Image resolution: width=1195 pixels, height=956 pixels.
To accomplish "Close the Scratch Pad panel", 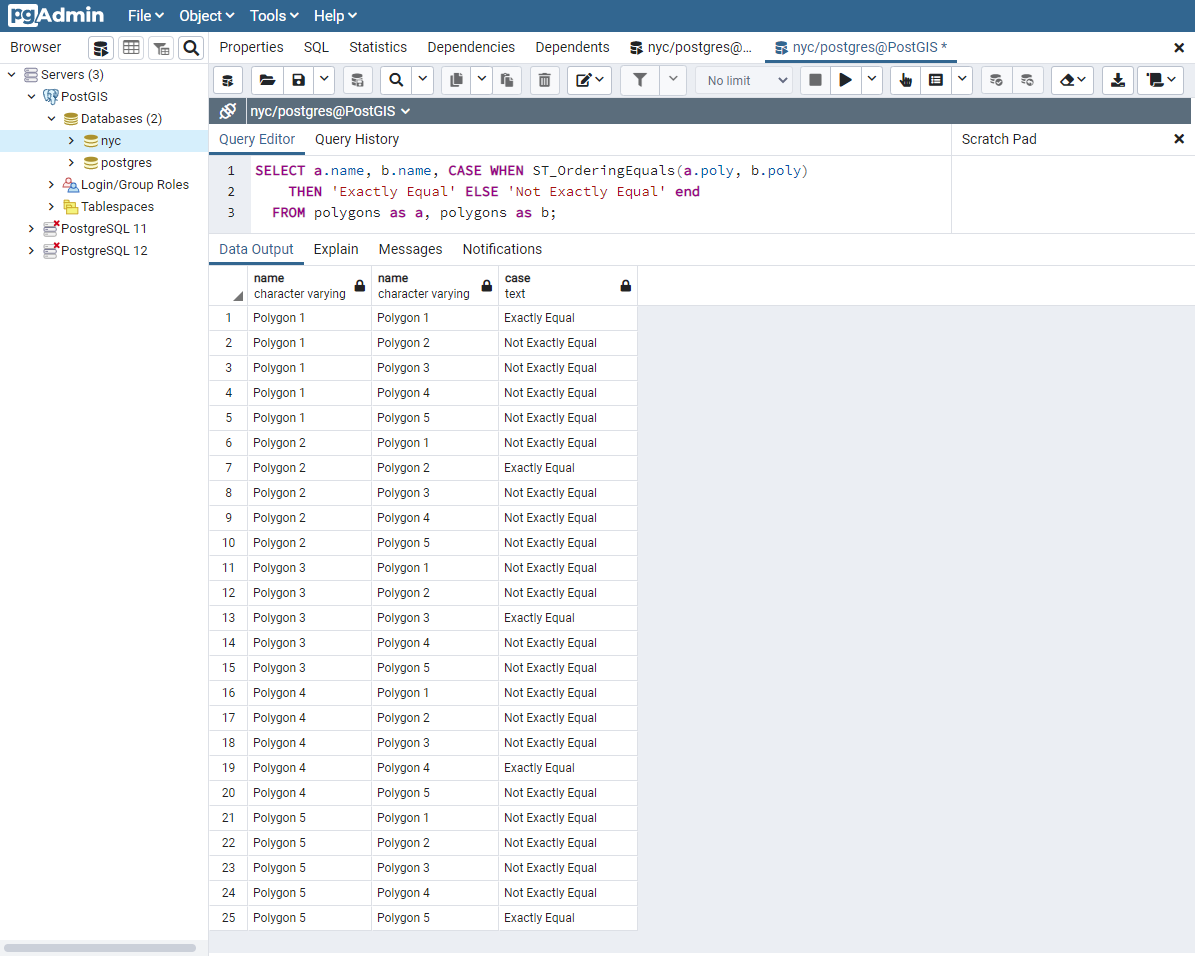I will [1179, 139].
